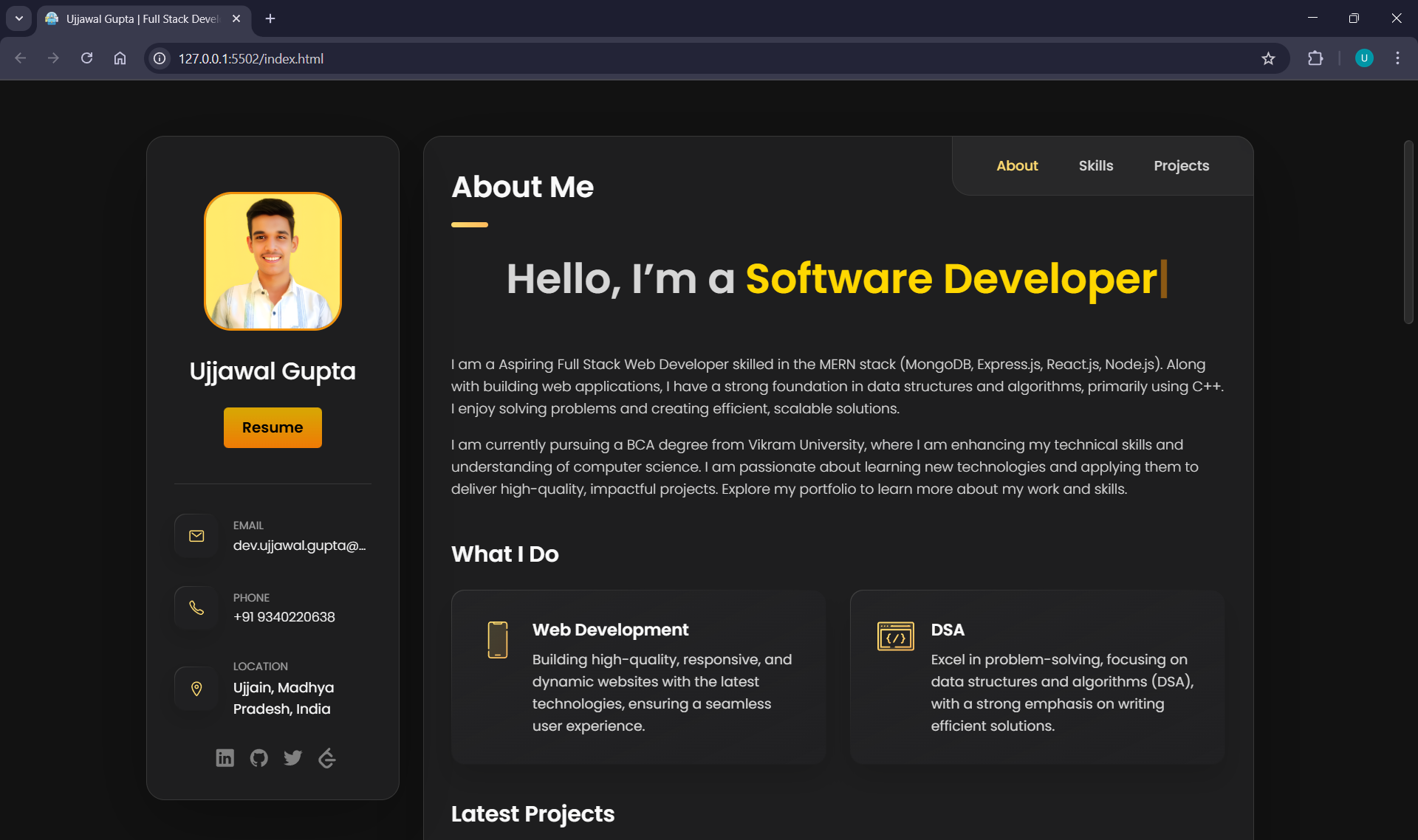The image size is (1418, 840).
Task: Bookmark this page with star icon
Action: 1268,58
